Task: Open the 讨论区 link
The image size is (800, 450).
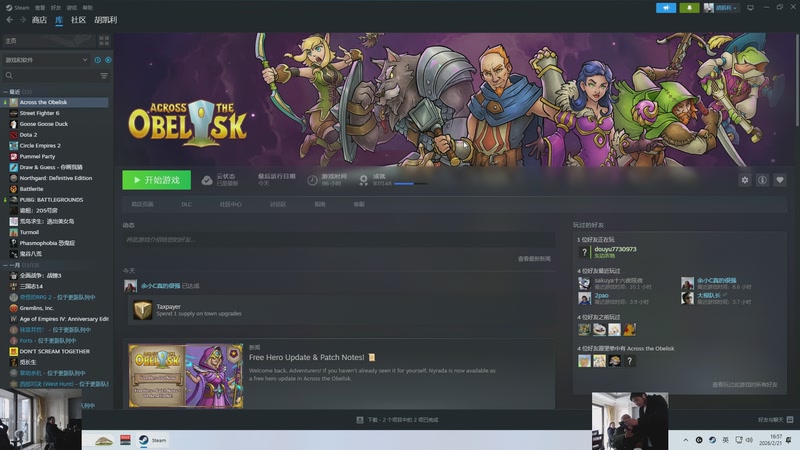Action: click(x=278, y=204)
